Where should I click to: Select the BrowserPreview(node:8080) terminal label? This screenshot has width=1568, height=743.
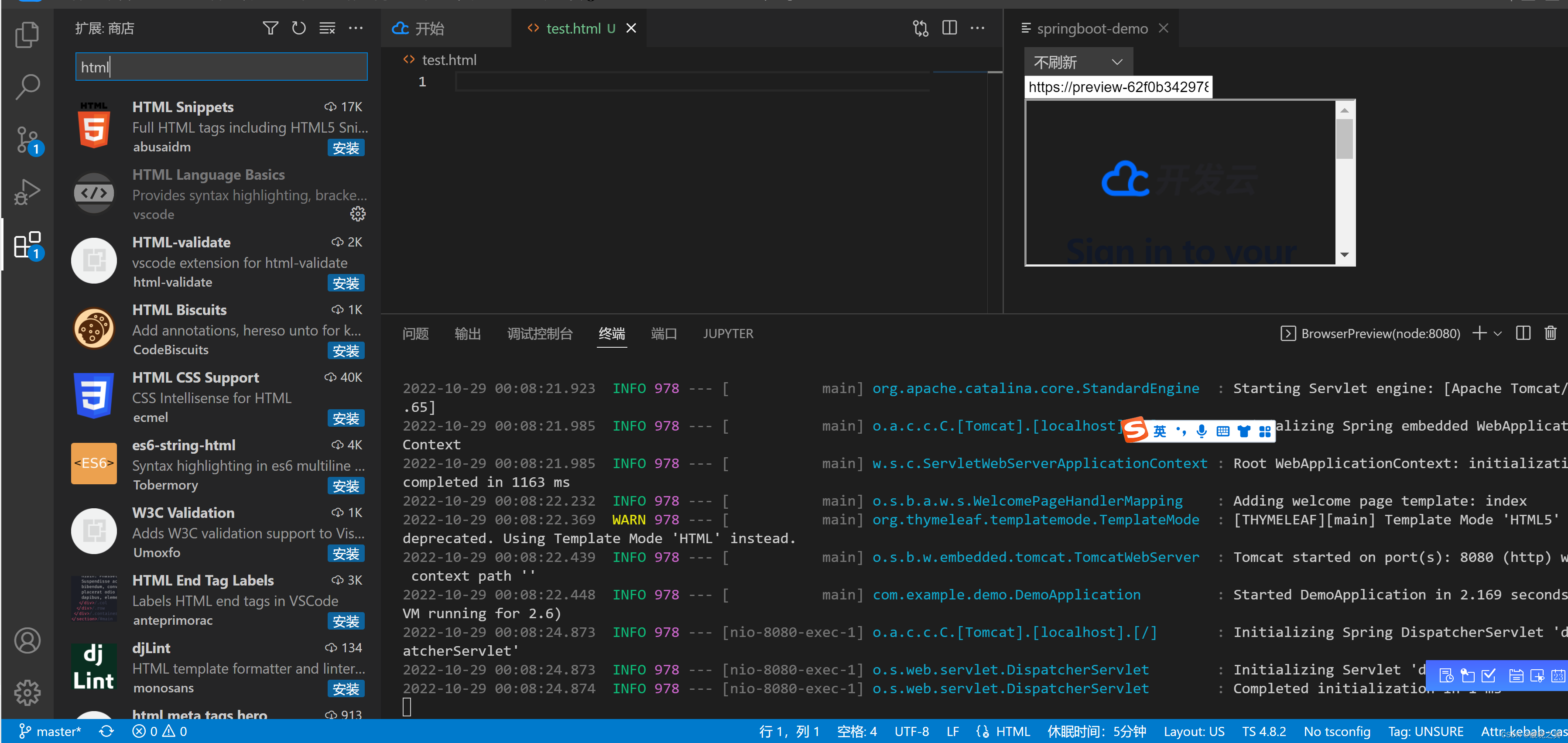tap(1370, 333)
